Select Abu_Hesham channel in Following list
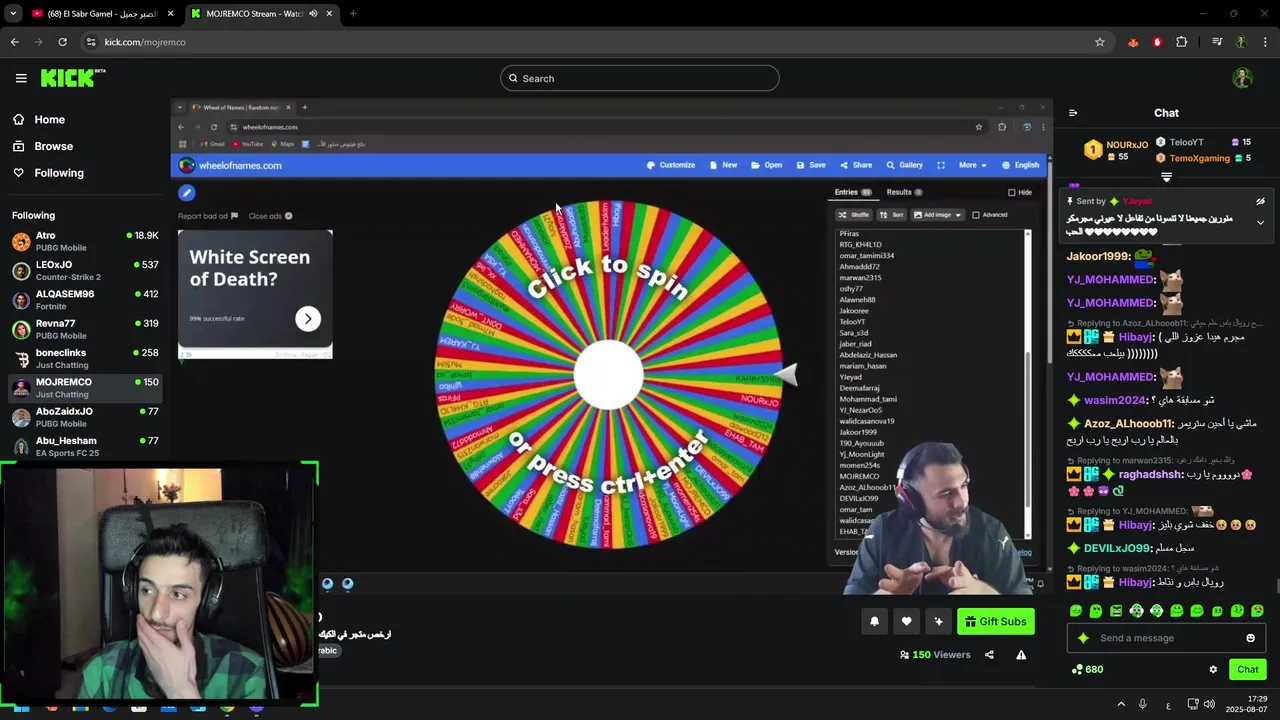Viewport: 1280px width, 720px height. 85,446
